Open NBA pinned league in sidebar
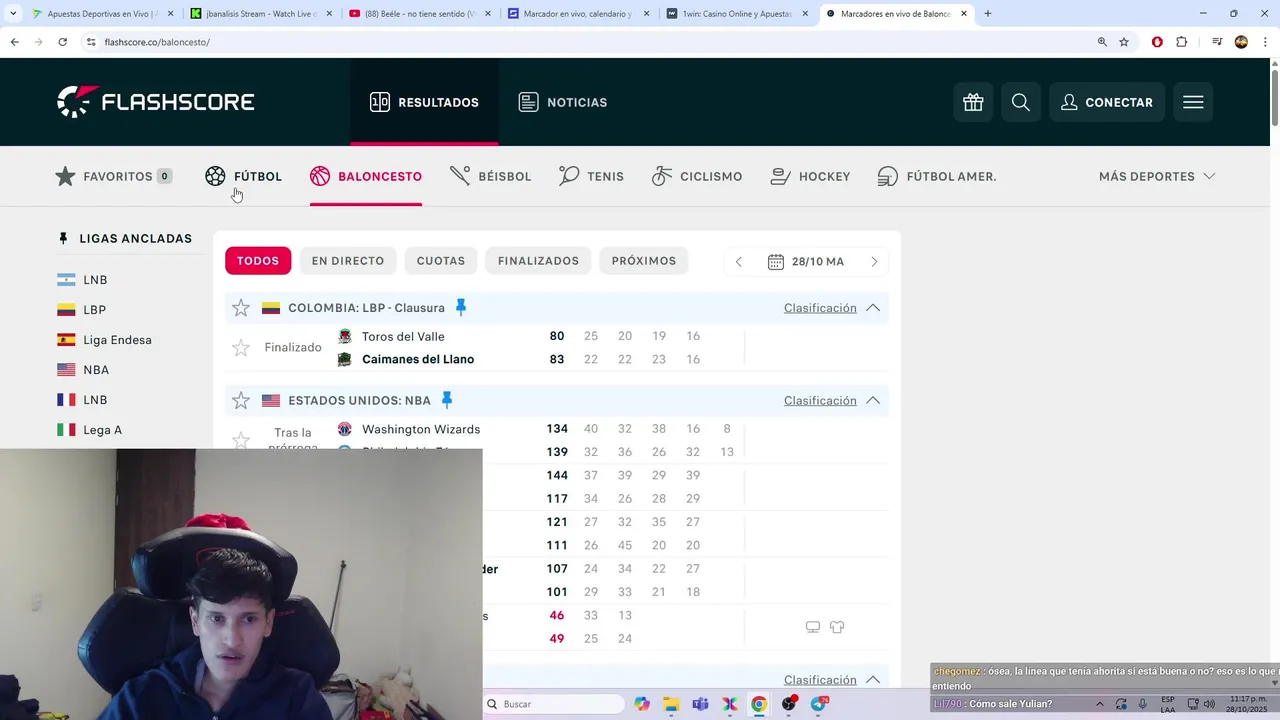 tap(96, 370)
